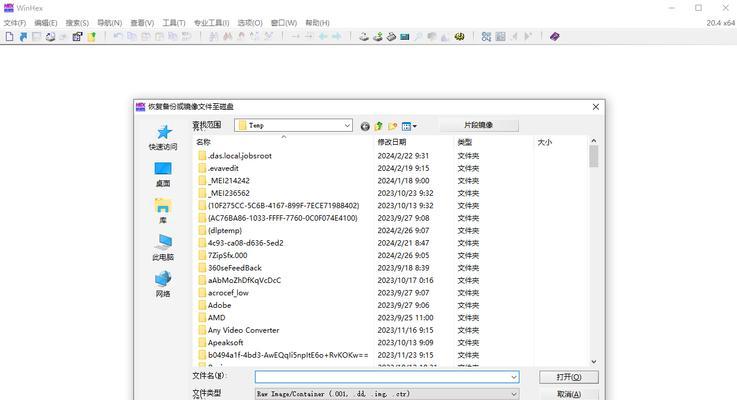Click the Open file icon with blue arrow

pyautogui.click(x=23, y=37)
